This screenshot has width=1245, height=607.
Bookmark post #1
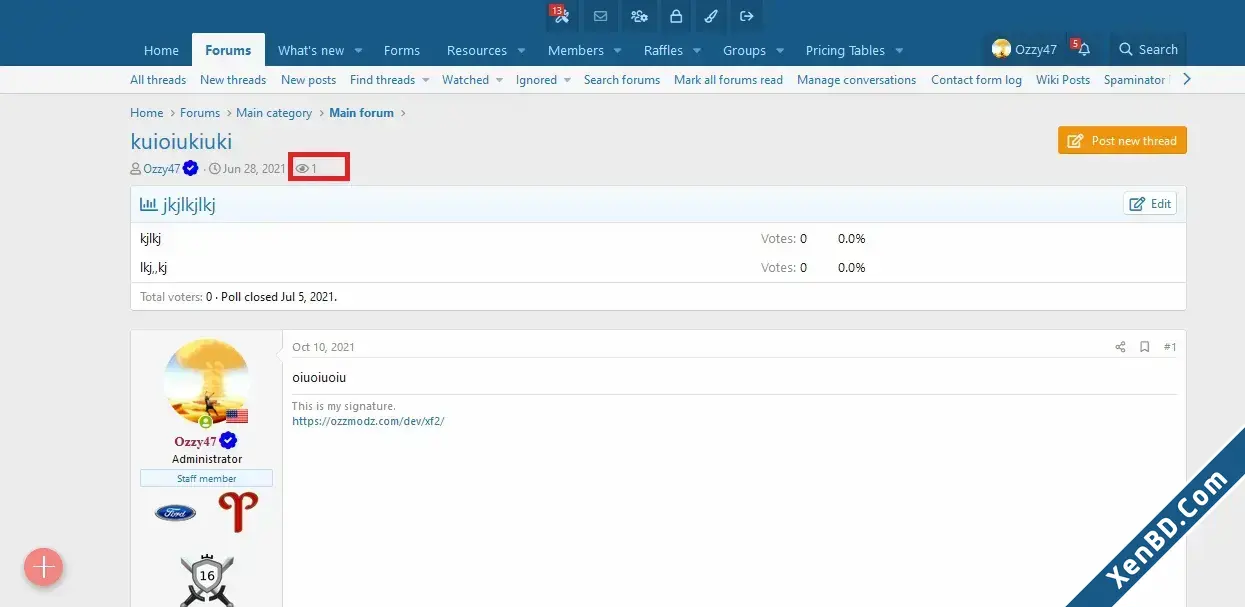click(1145, 347)
